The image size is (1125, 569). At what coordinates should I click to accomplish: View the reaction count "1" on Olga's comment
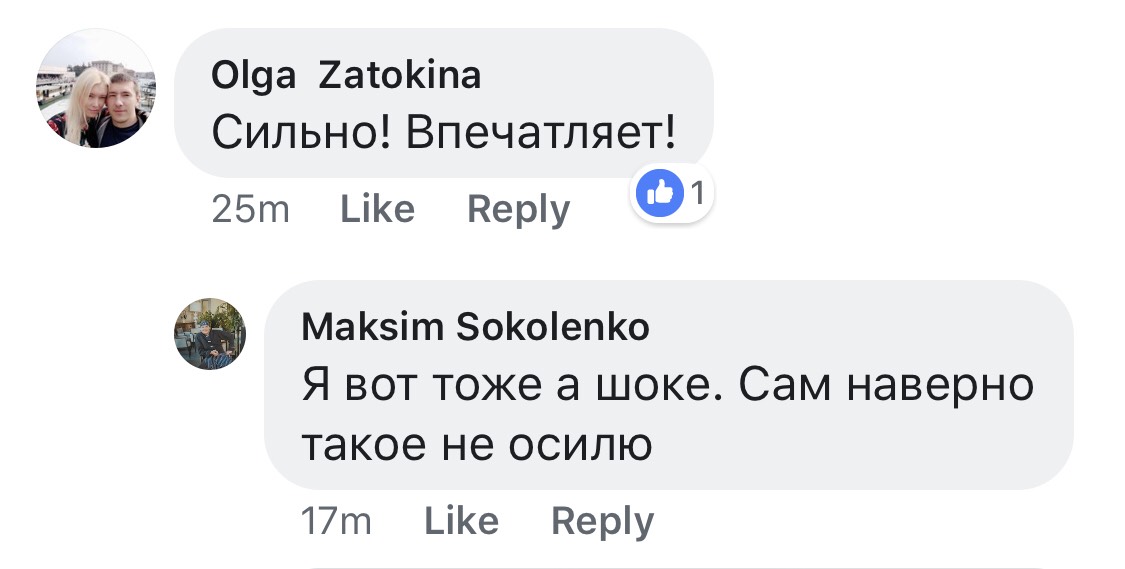[x=697, y=194]
